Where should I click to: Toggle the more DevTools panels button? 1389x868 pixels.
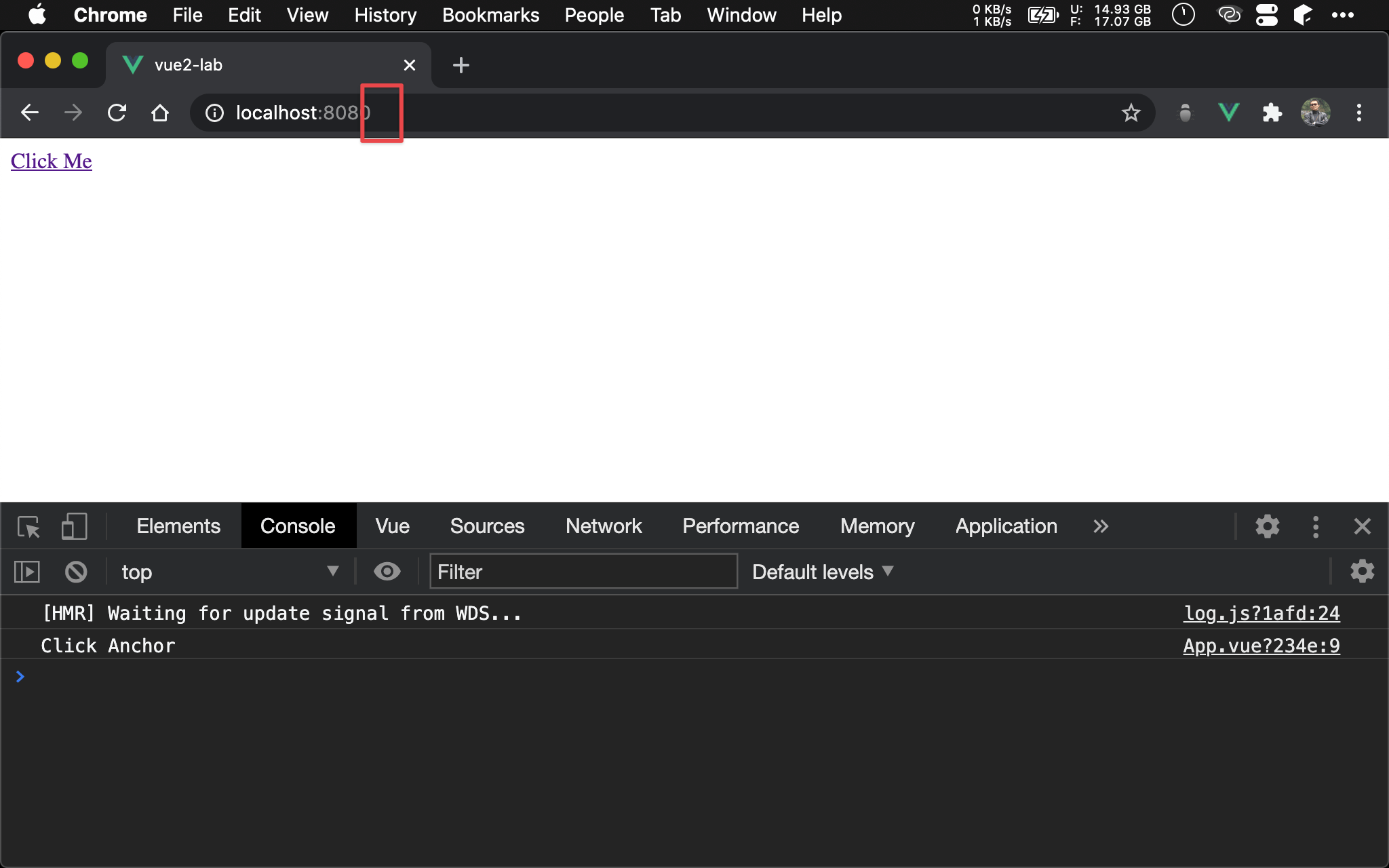coord(1100,525)
